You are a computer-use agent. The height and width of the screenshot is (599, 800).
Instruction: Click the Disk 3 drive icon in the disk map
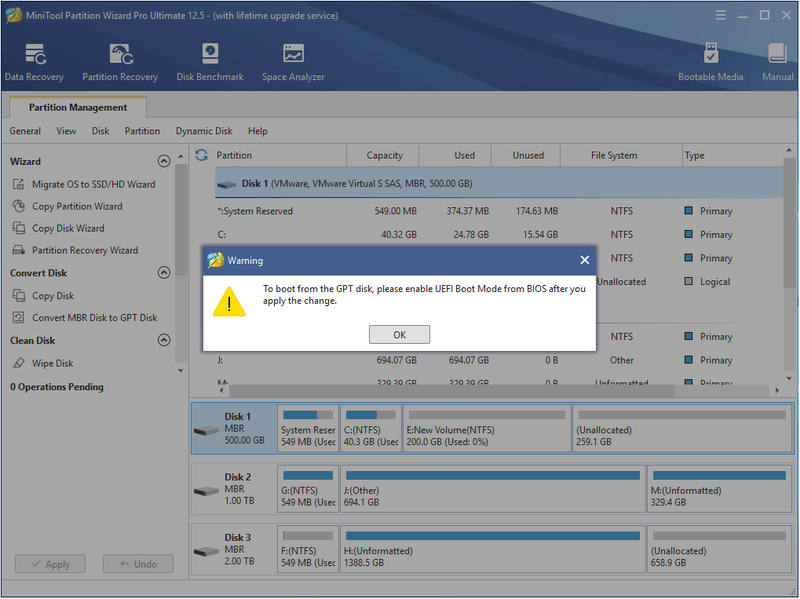(207, 552)
